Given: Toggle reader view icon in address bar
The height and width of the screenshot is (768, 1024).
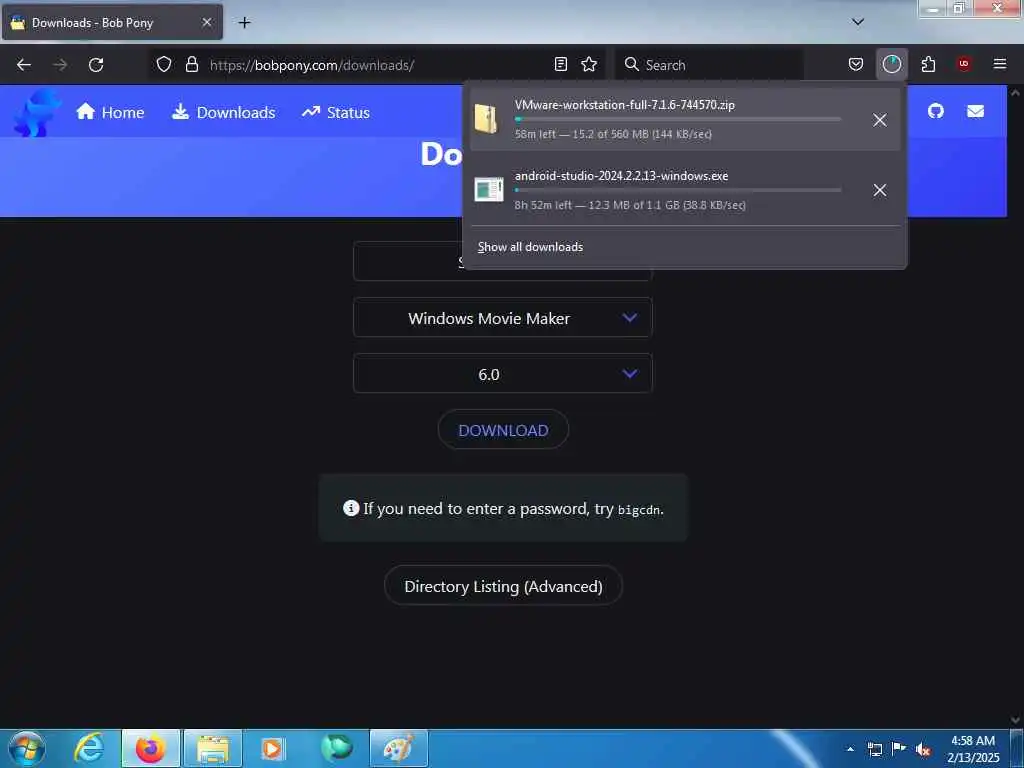Looking at the screenshot, I should pyautogui.click(x=560, y=64).
